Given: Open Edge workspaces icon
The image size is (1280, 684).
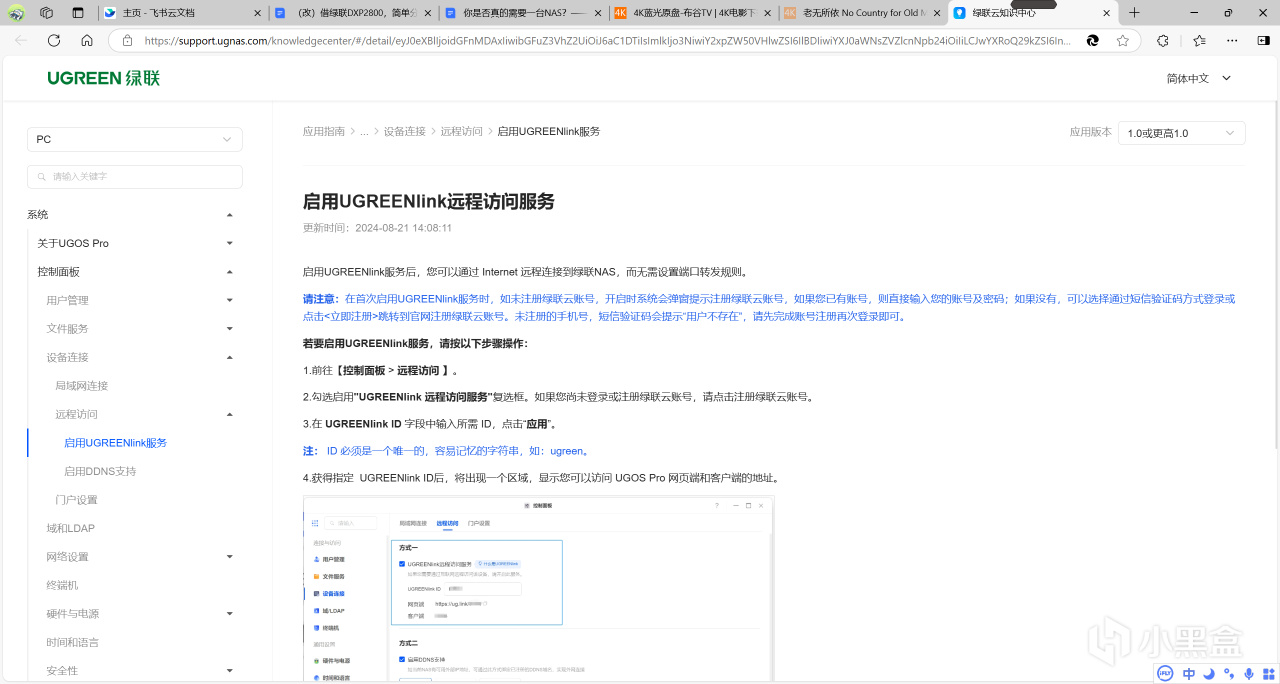Looking at the screenshot, I should point(47,13).
